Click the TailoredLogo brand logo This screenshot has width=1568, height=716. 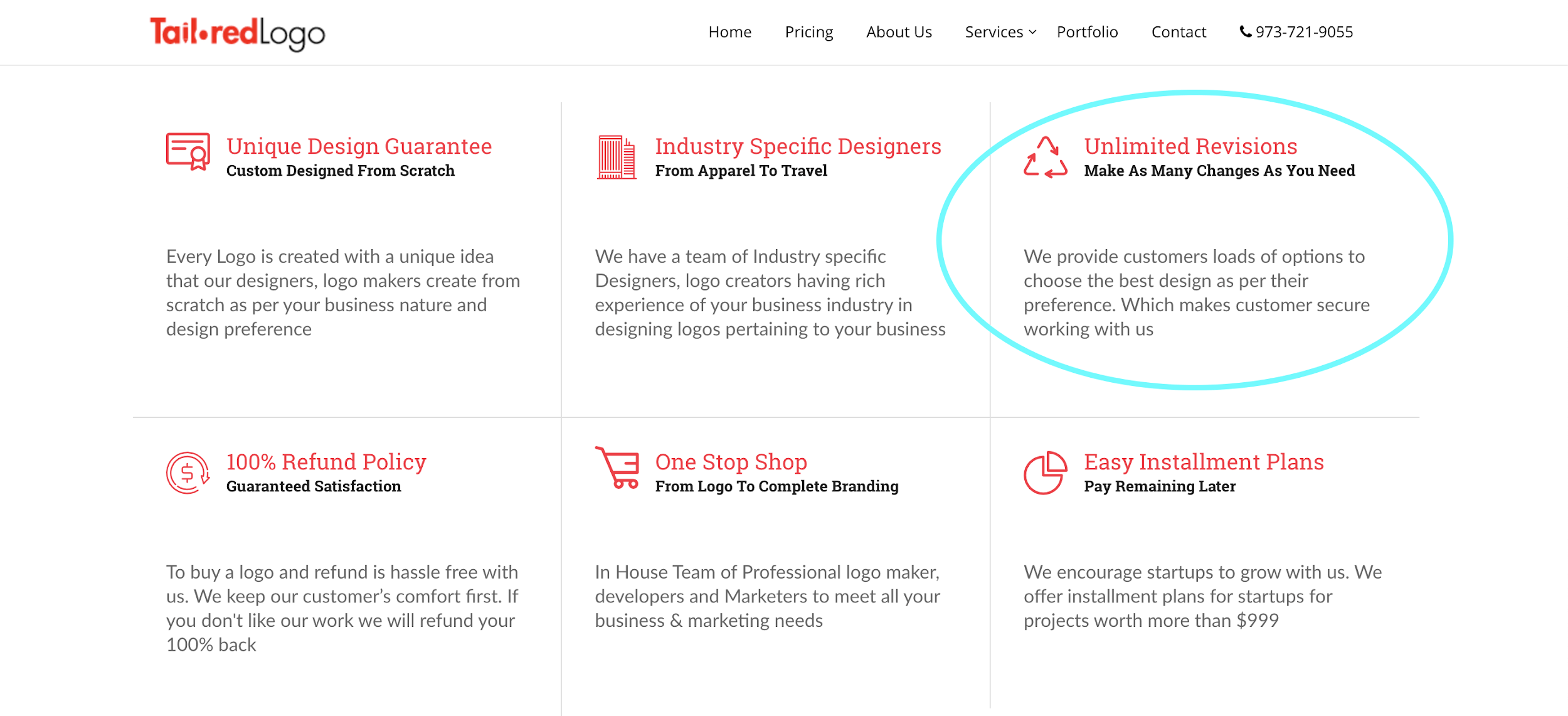click(x=237, y=33)
